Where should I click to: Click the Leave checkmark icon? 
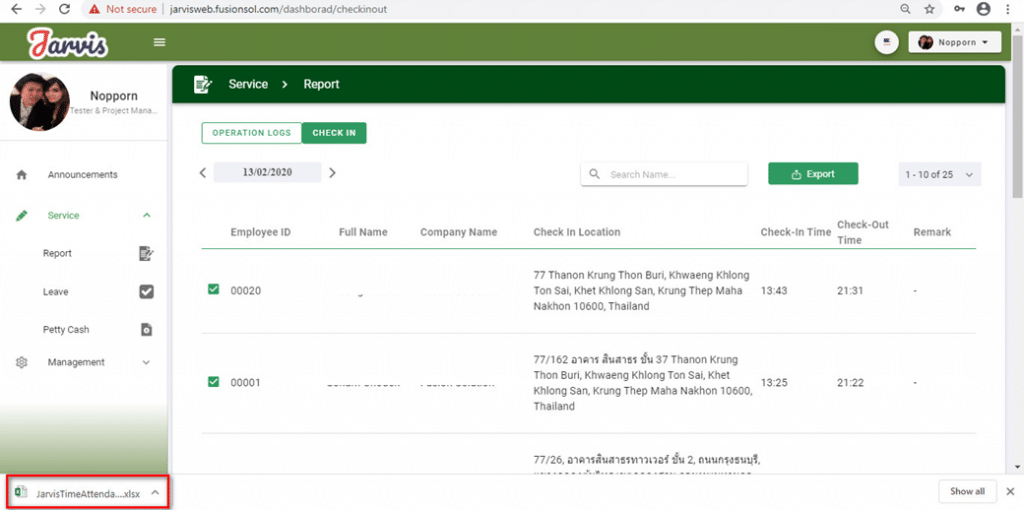pyautogui.click(x=146, y=292)
